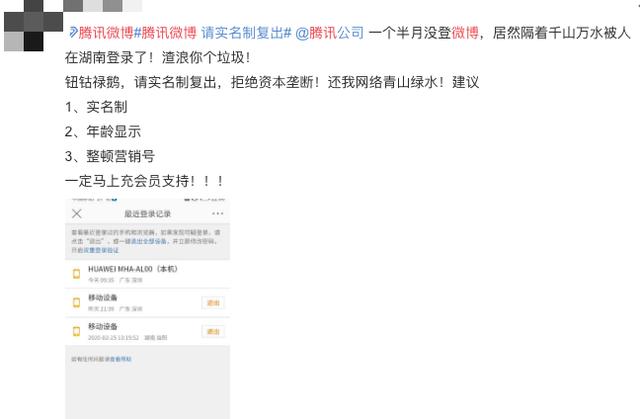Click the second 移动设备 phone icon

(76, 302)
